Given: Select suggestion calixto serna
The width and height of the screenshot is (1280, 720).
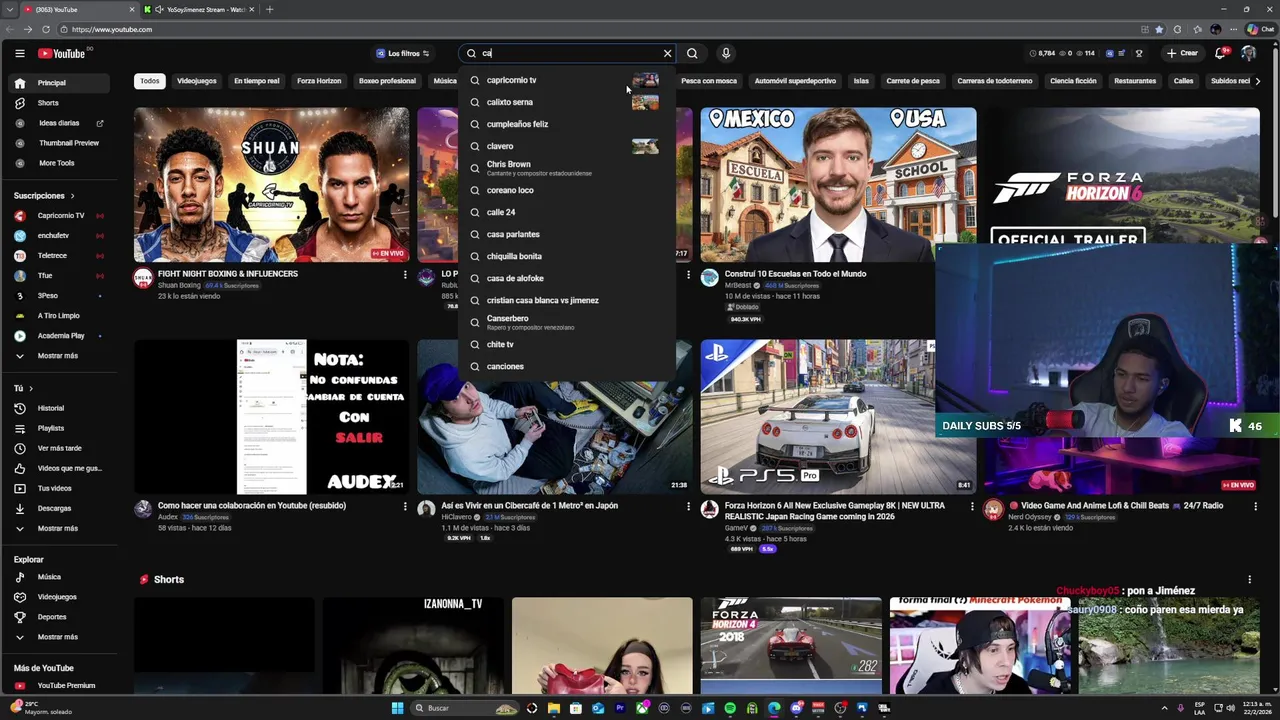Looking at the screenshot, I should click(566, 102).
